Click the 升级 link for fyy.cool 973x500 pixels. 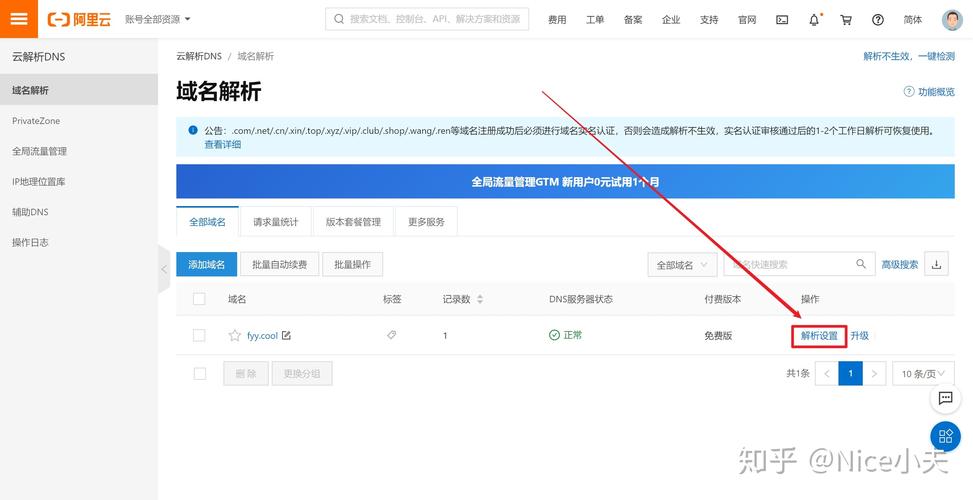(x=859, y=336)
